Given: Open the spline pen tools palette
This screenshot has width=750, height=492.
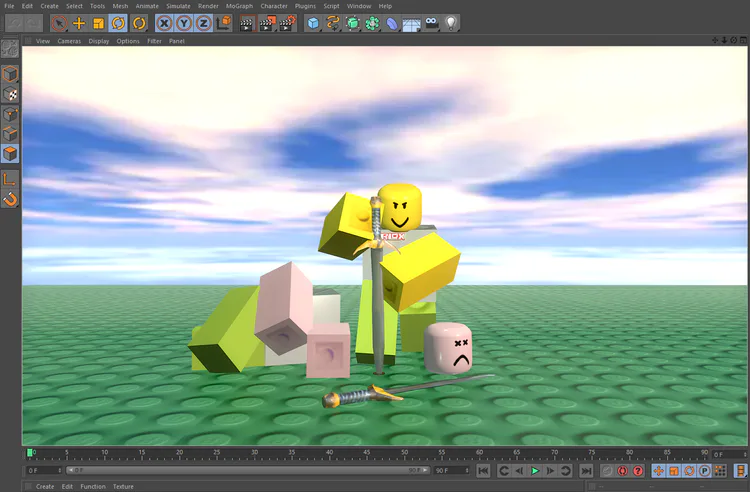Looking at the screenshot, I should point(332,23).
